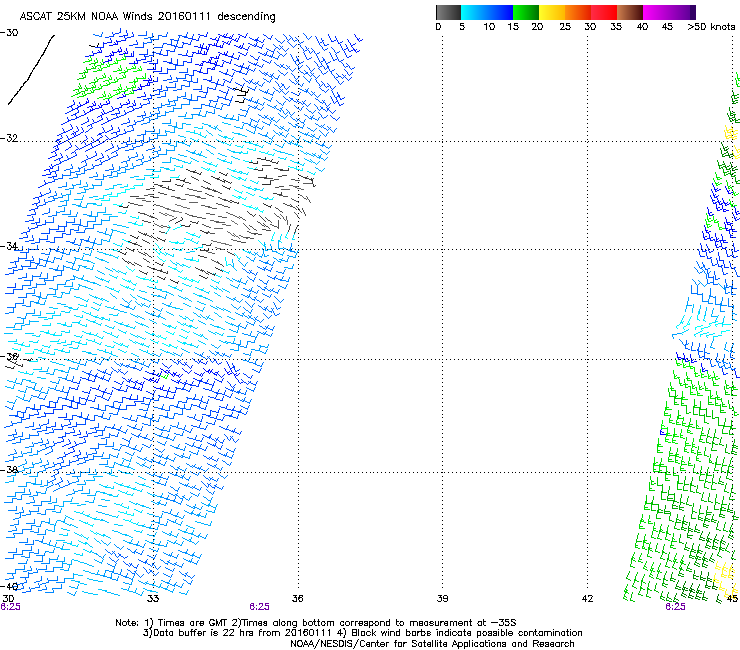The height and width of the screenshot is (650, 740).
Task: Click the '39' longitude axis label
Action: [442, 599]
